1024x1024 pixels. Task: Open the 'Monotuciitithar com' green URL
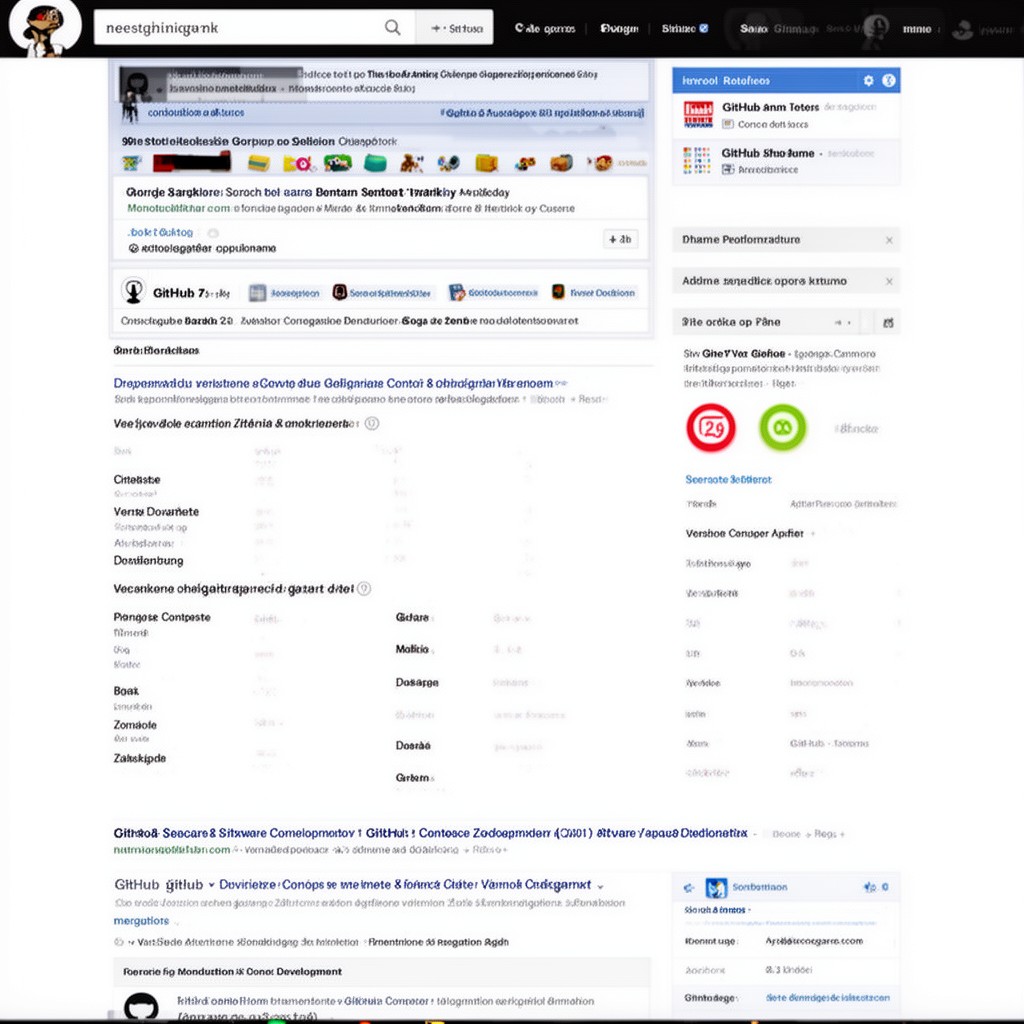tap(178, 208)
